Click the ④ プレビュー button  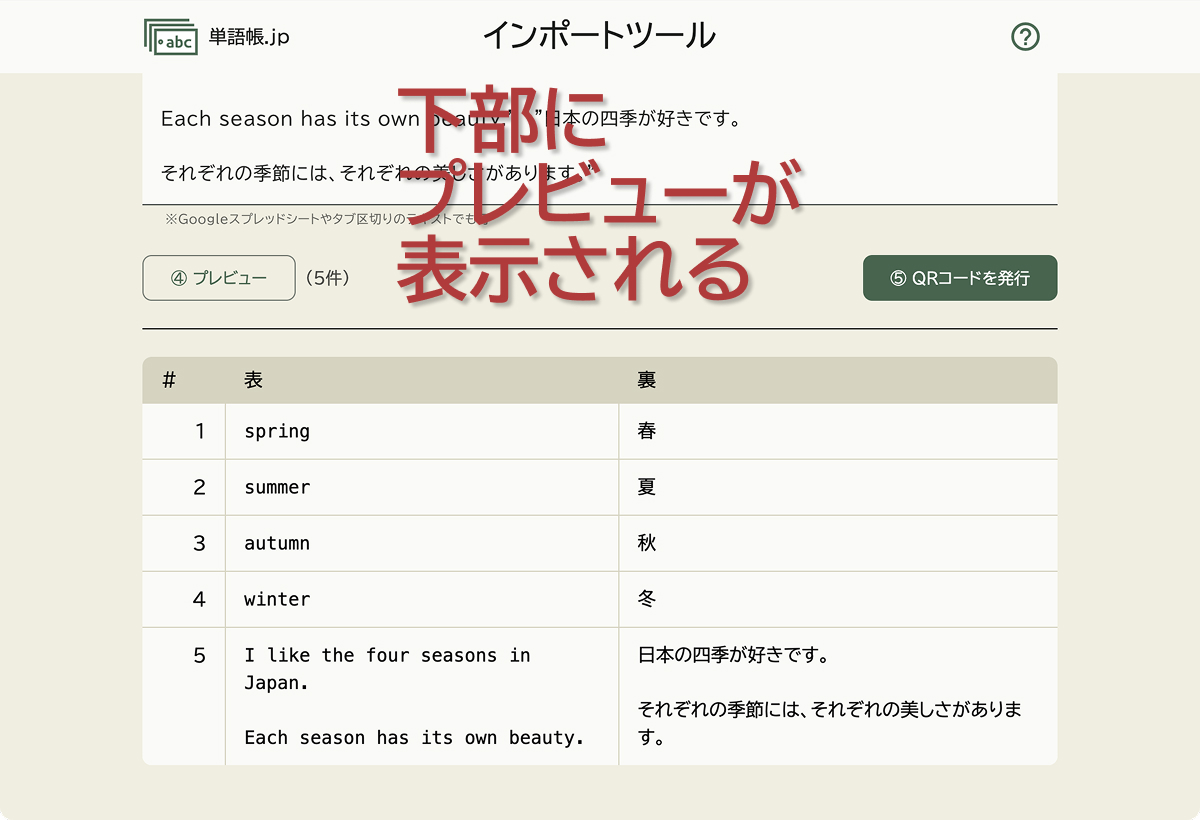(x=219, y=278)
